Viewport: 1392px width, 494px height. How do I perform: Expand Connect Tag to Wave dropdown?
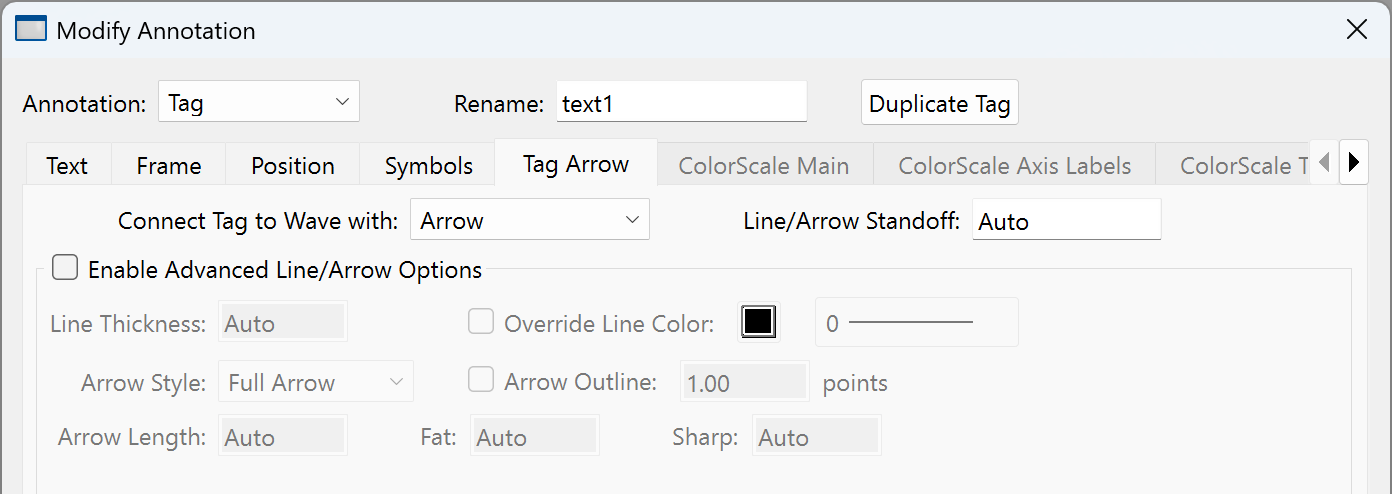(x=529, y=221)
